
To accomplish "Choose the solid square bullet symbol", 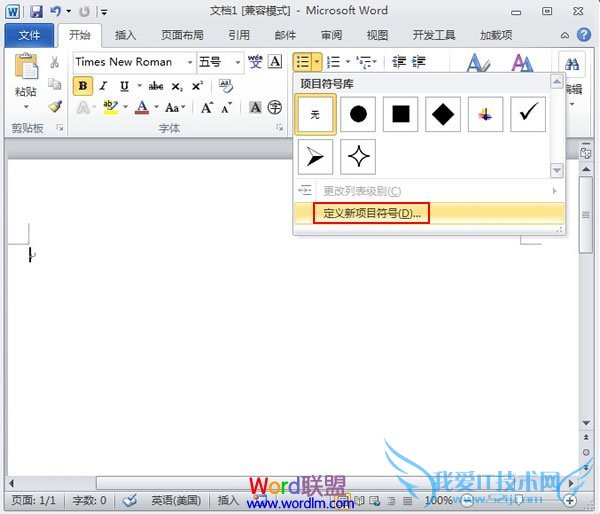I will coord(400,115).
